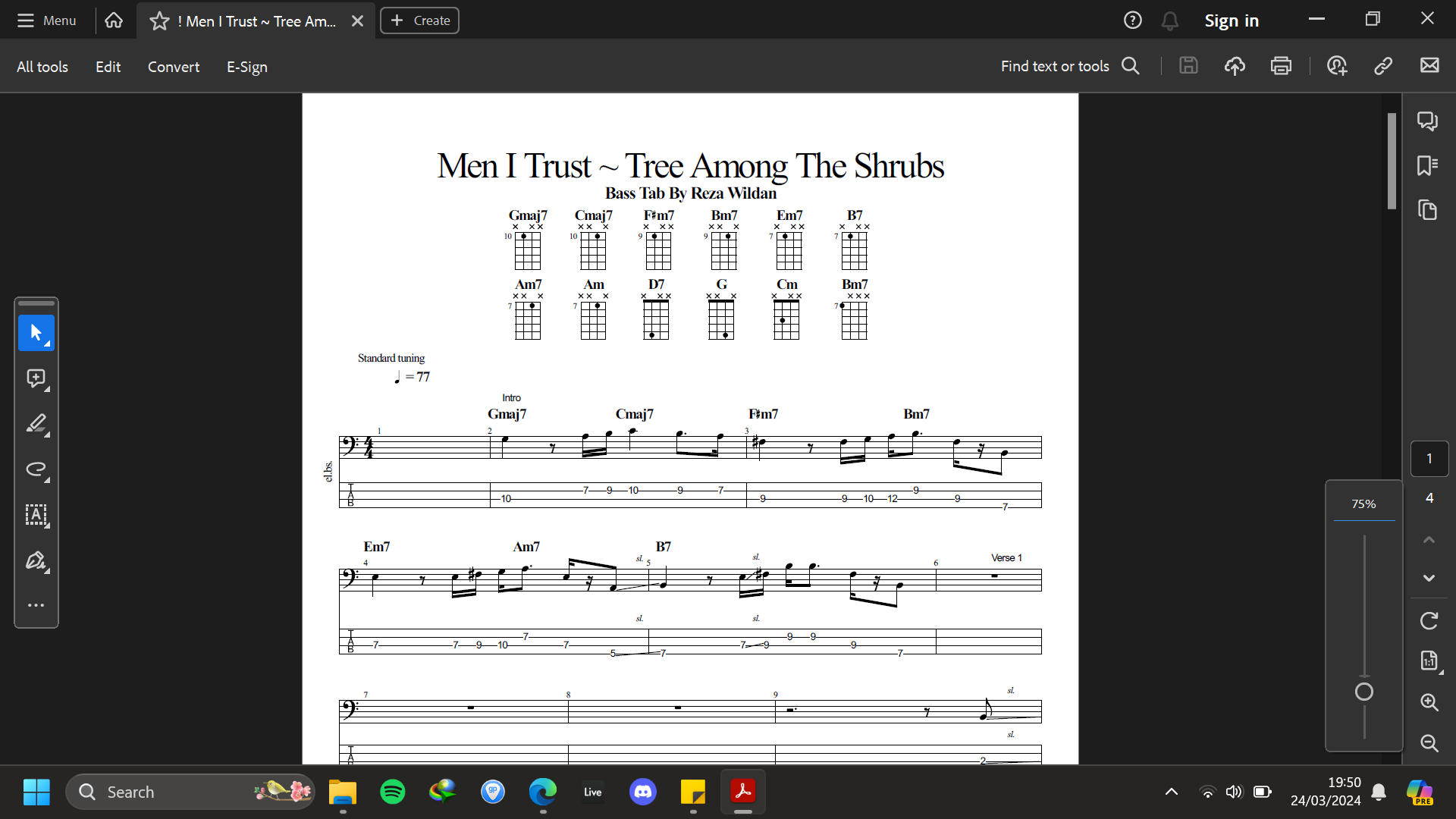
Task: Open page display fit options
Action: pos(1429,661)
